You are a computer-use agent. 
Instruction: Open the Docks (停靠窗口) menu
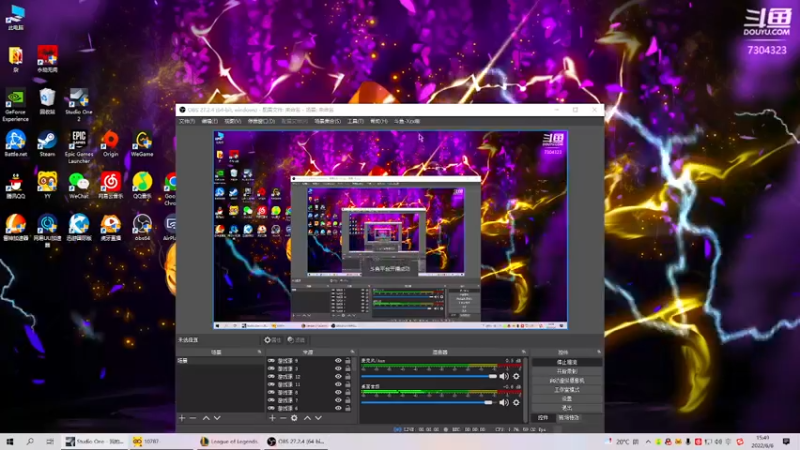click(261, 121)
